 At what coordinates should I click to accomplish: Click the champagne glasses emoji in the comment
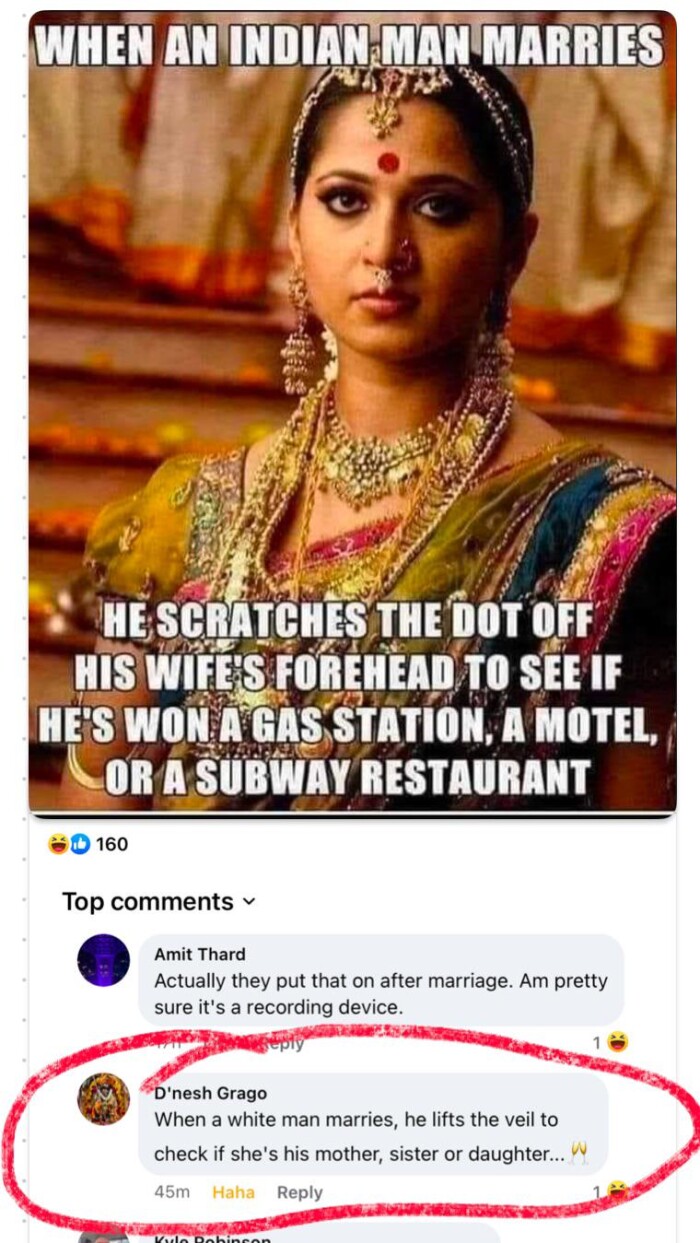[x=579, y=1154]
